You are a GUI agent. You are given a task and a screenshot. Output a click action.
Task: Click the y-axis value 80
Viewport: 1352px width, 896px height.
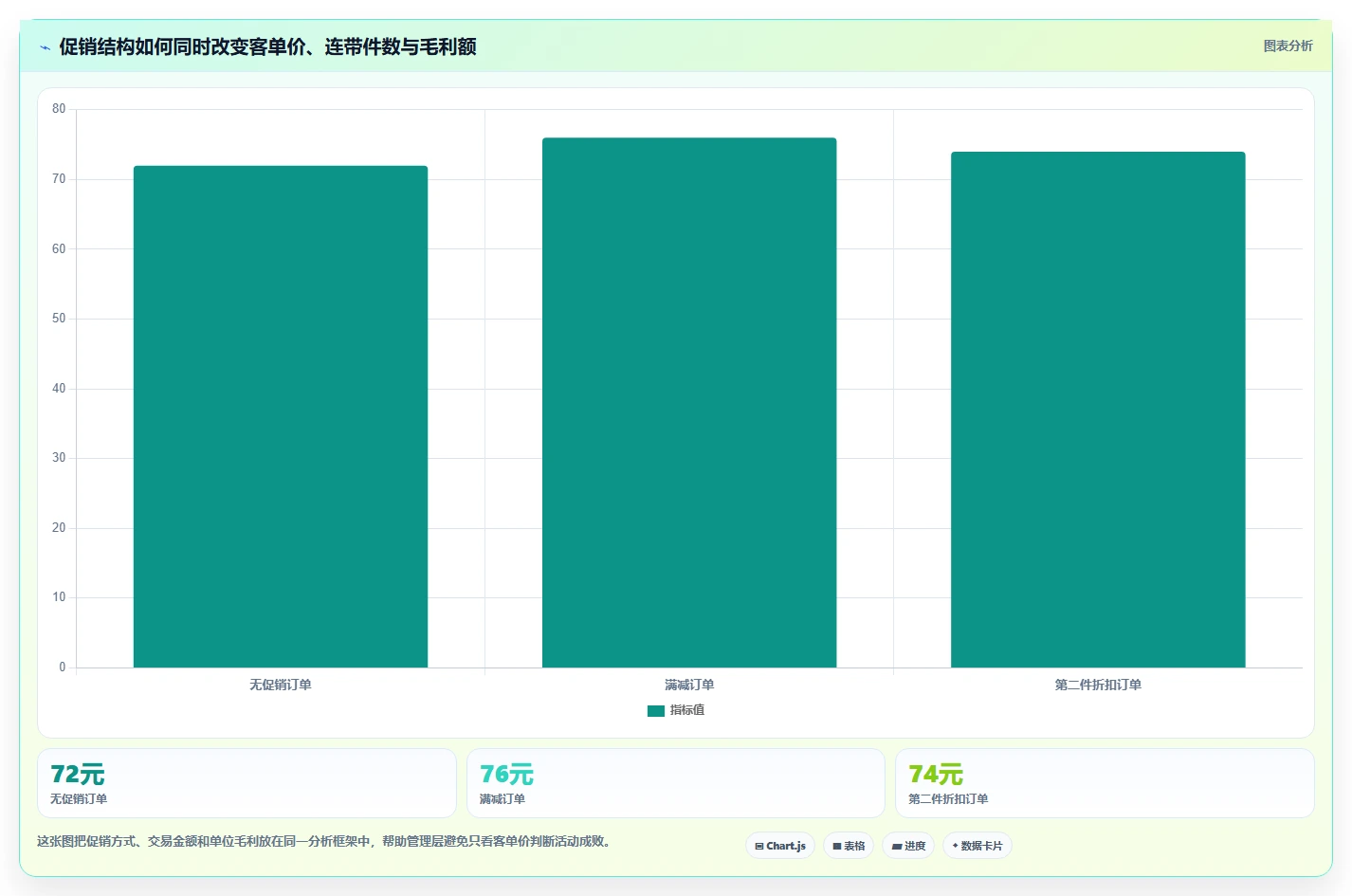tap(59, 109)
